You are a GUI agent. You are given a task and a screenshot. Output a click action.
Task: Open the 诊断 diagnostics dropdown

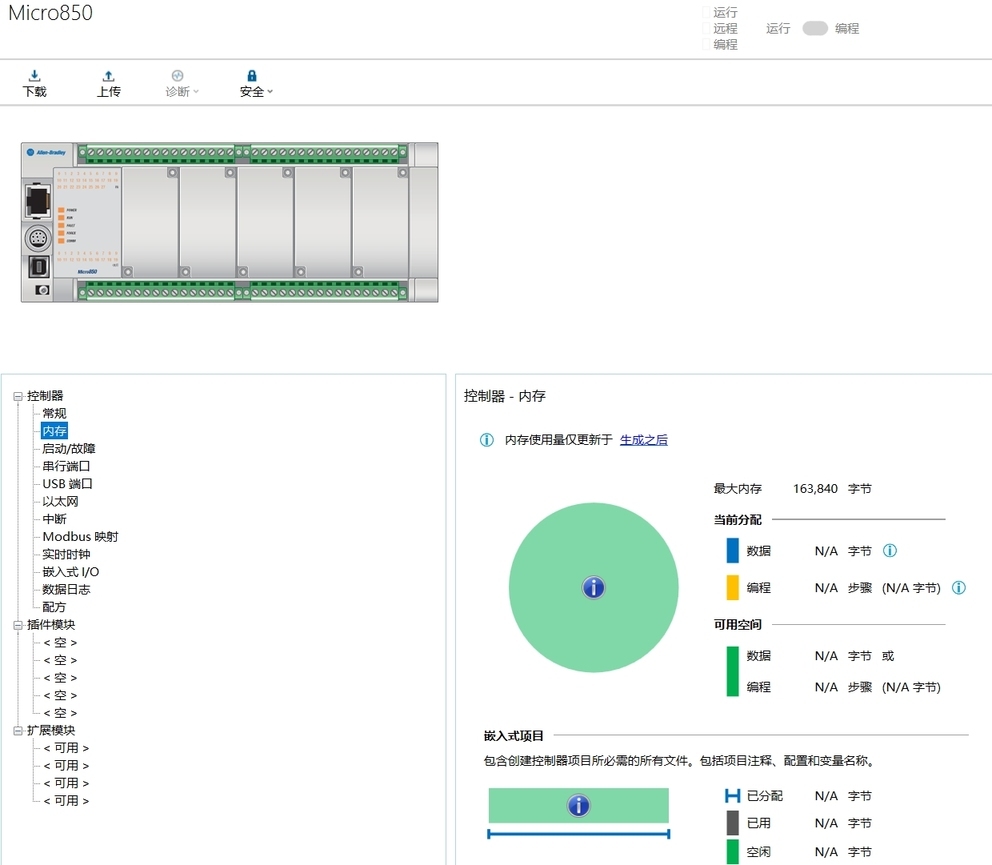click(182, 84)
